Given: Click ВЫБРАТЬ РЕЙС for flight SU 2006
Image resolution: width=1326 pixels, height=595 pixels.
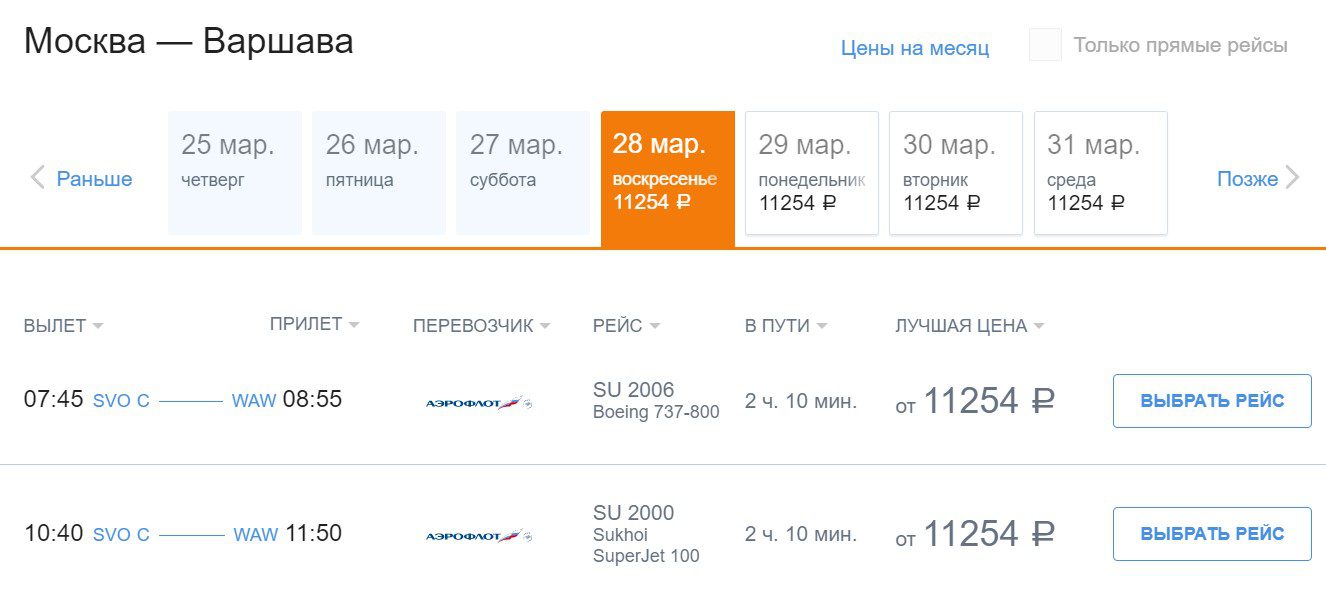Looking at the screenshot, I should click(x=1212, y=401).
